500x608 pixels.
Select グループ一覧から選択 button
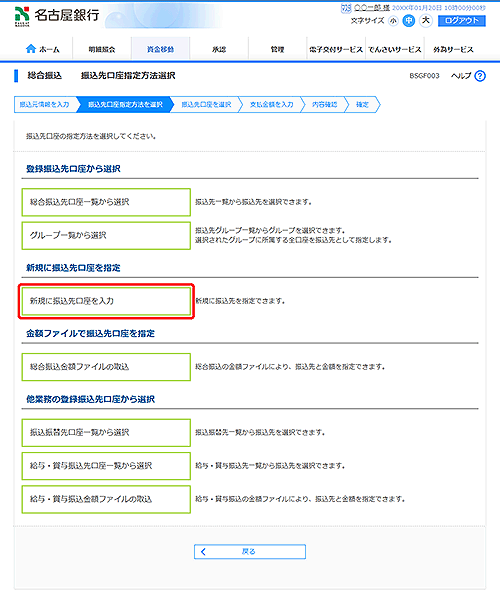click(106, 235)
